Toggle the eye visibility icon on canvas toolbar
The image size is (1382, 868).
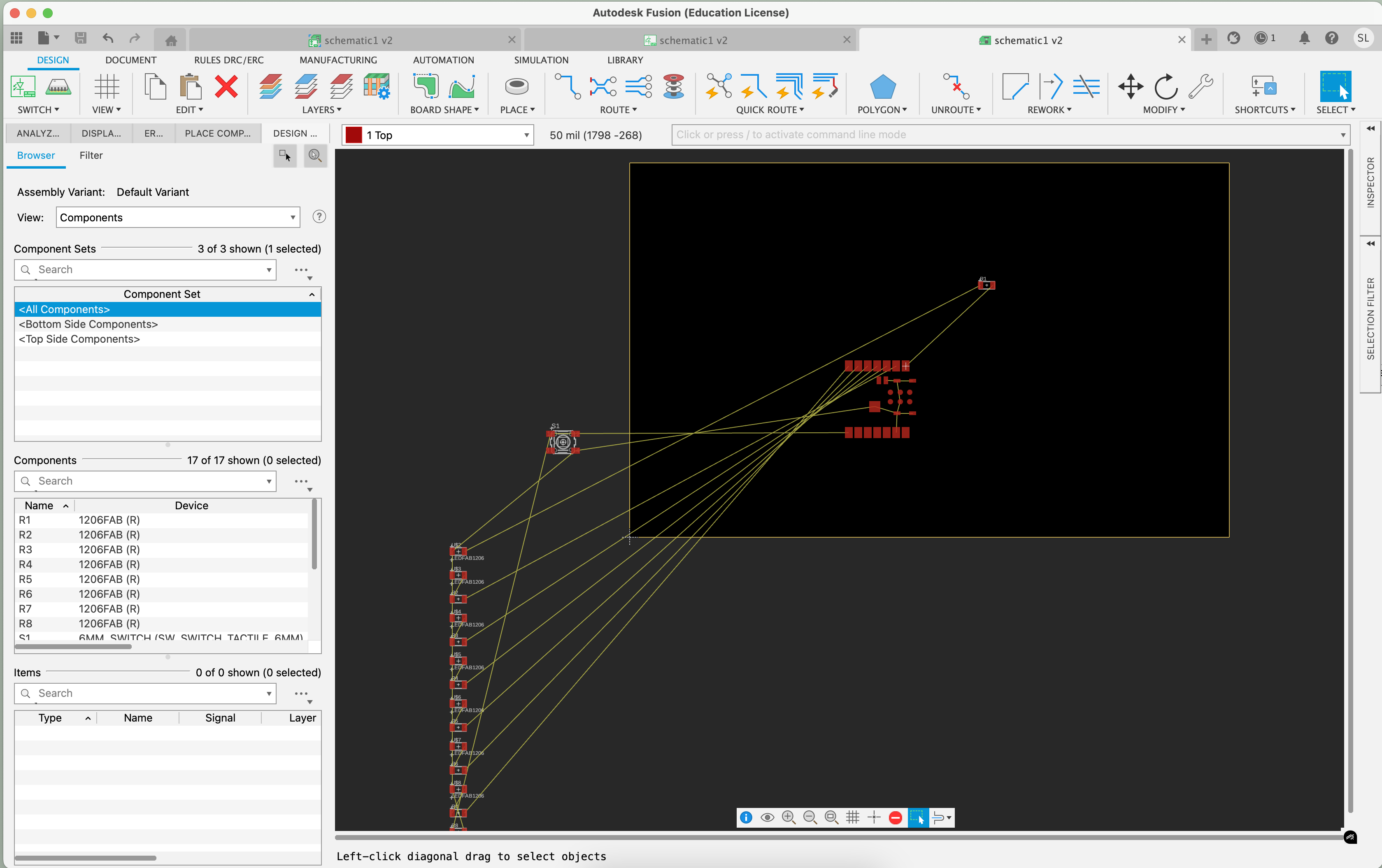tap(767, 817)
